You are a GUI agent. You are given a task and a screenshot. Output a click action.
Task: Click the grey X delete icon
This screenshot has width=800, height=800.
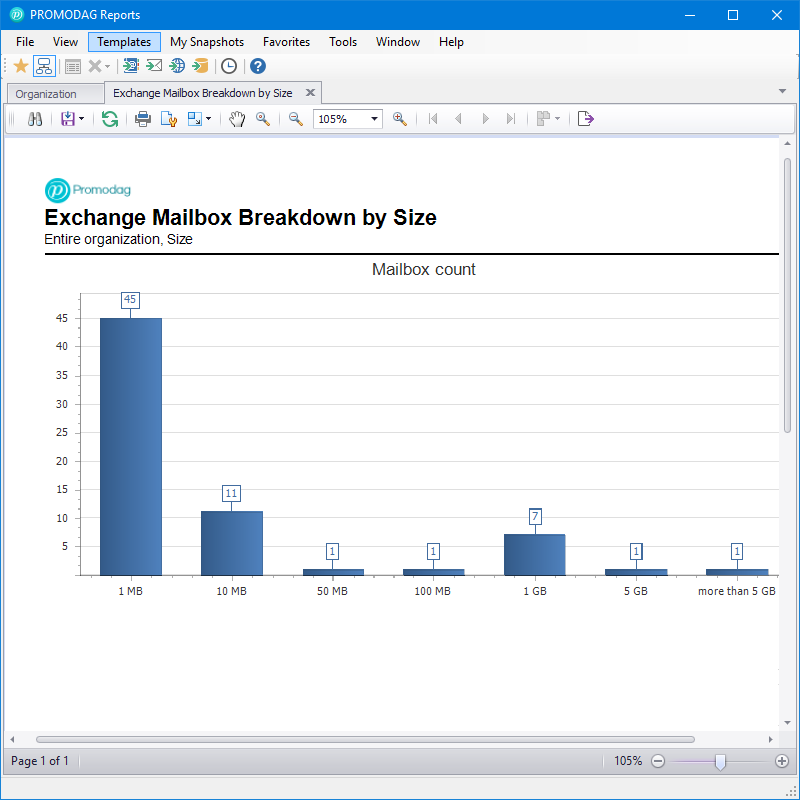coord(94,66)
